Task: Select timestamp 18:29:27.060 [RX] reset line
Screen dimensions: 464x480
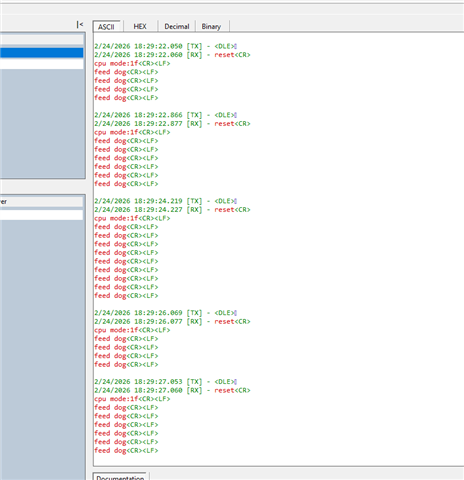Action: tap(172, 390)
